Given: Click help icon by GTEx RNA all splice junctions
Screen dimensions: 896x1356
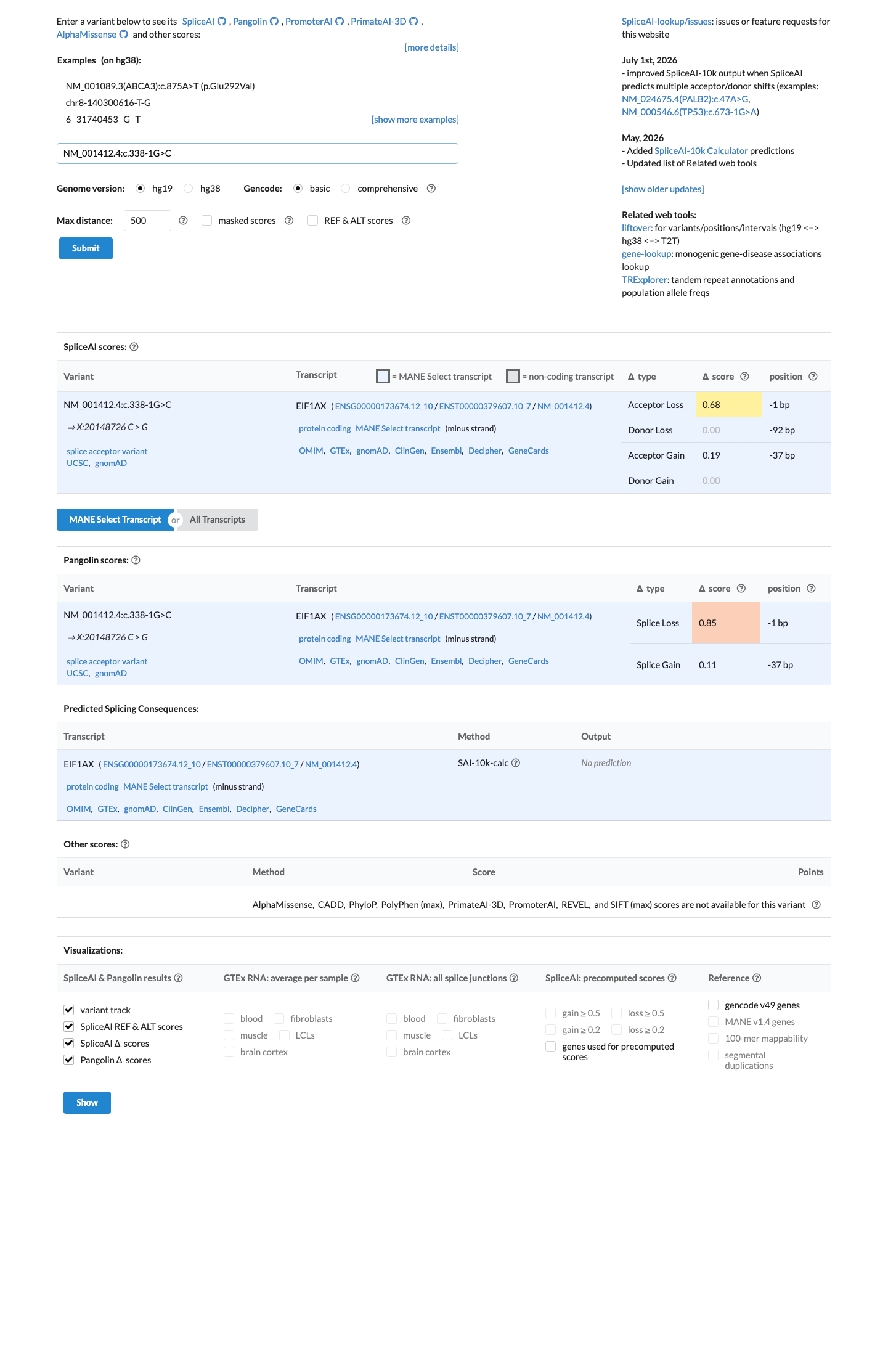Looking at the screenshot, I should point(514,978).
